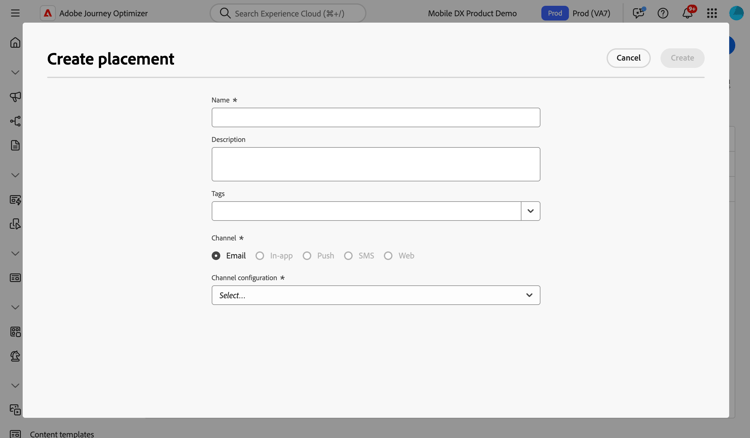Select the SMS channel radio button
Image resolution: width=750 pixels, height=438 pixels.
348,256
